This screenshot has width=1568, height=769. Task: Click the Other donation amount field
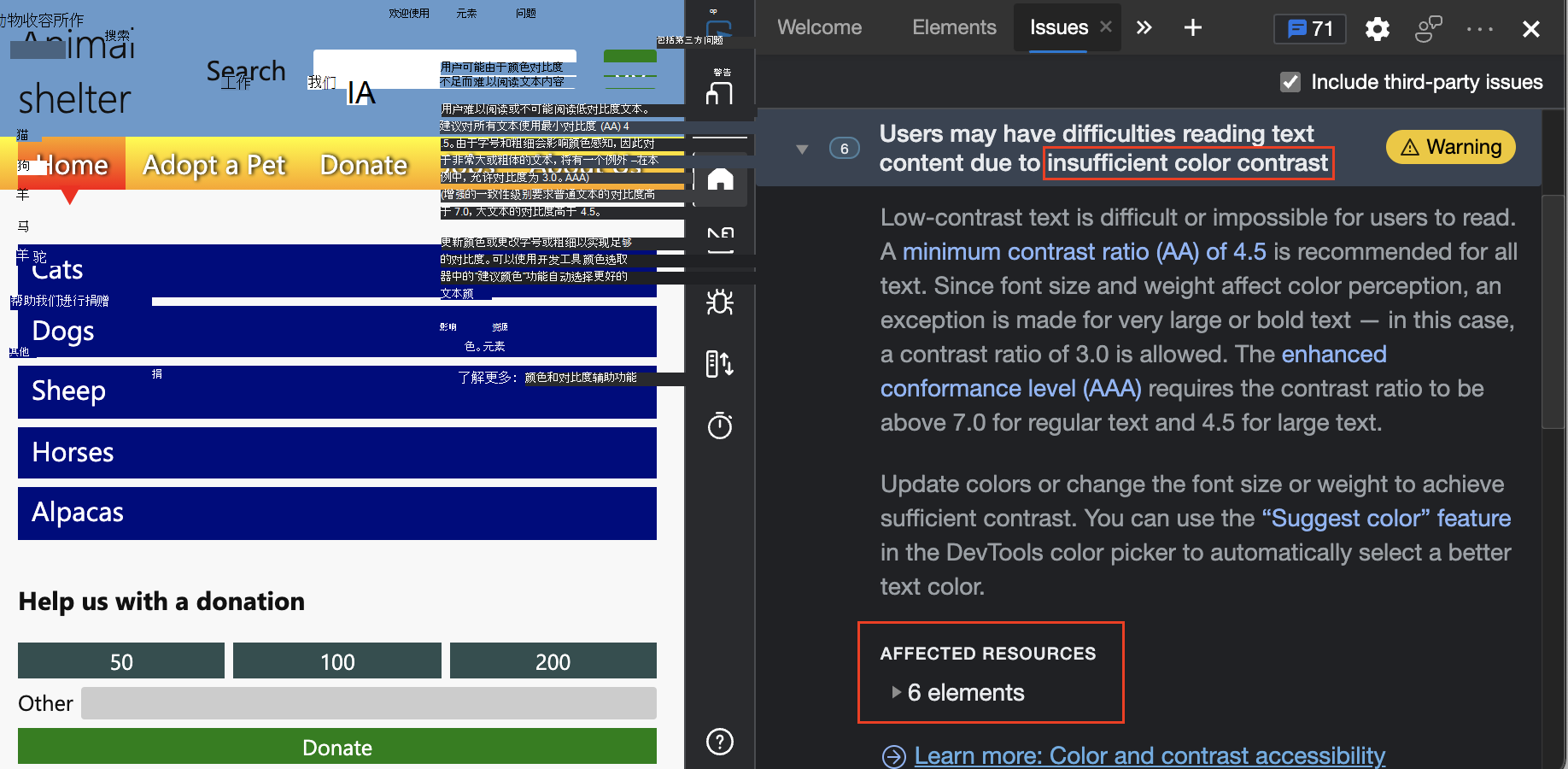coord(369,703)
